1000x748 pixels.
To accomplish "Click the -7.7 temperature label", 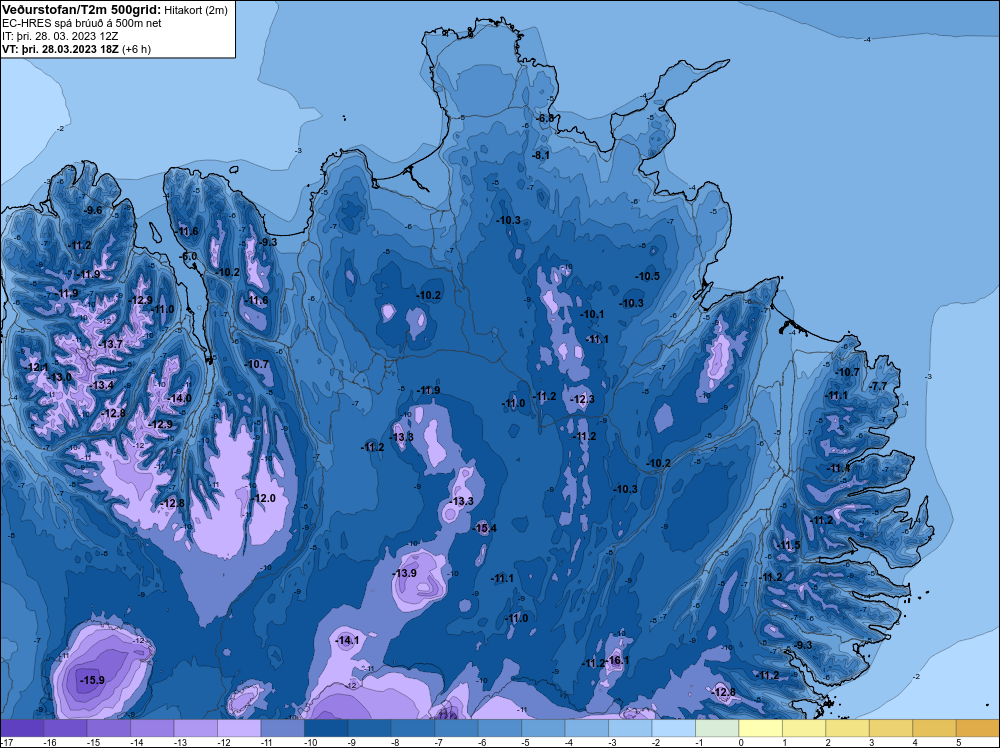I will click(x=878, y=386).
